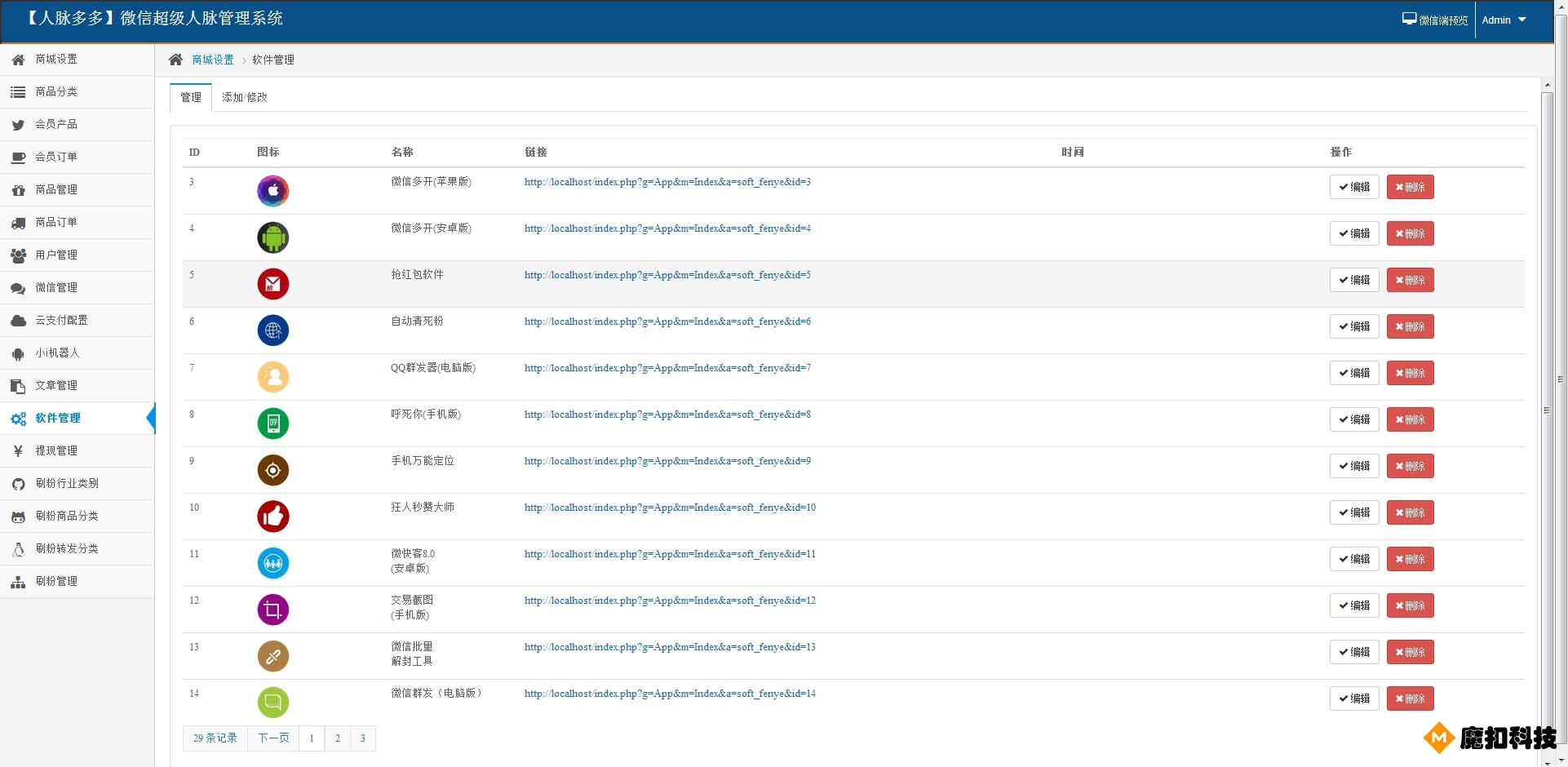Go to pagination page 2
The image size is (1568, 767).
pos(338,738)
